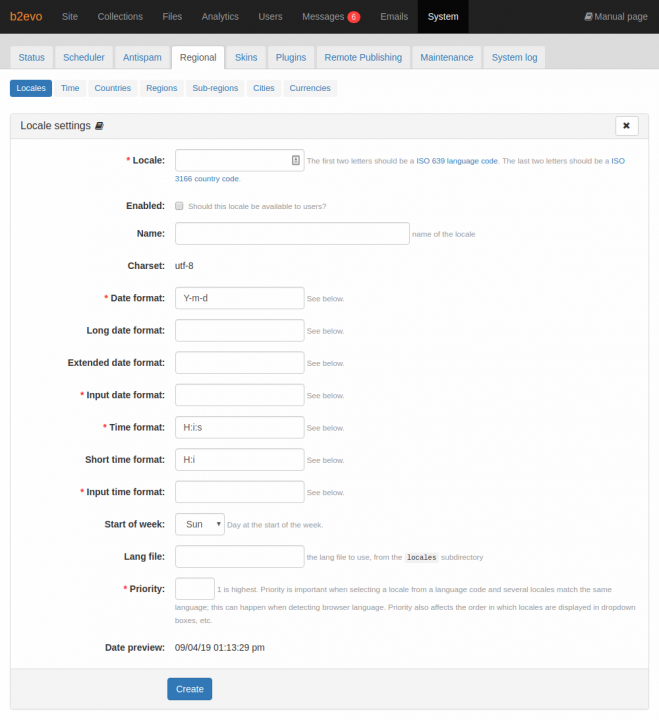The height and width of the screenshot is (720, 659).
Task: Click the Short time format field
Action: click(240, 460)
